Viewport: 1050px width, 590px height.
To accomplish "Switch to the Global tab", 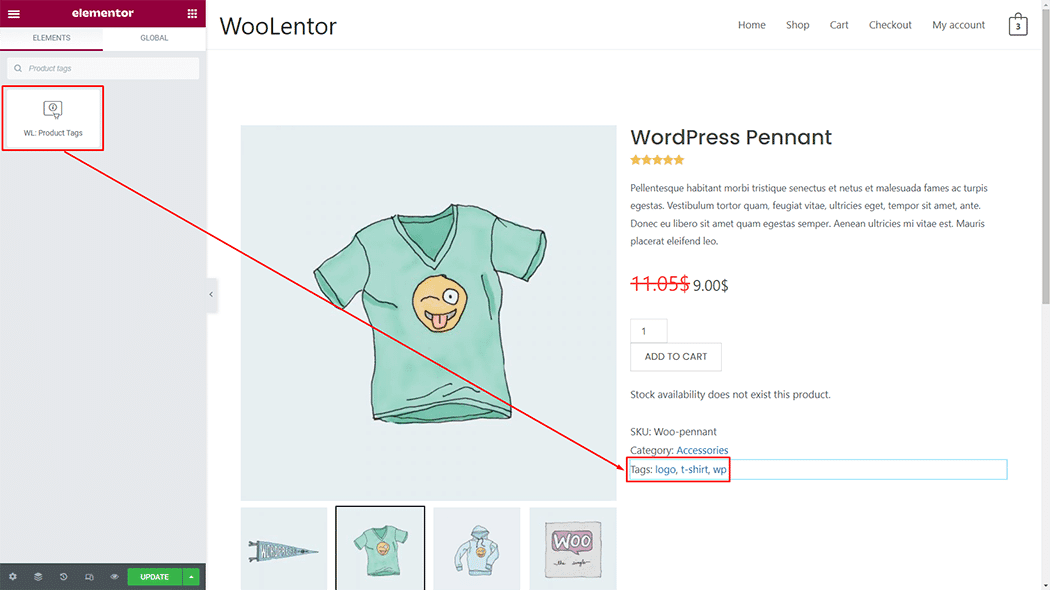I will coord(154,38).
